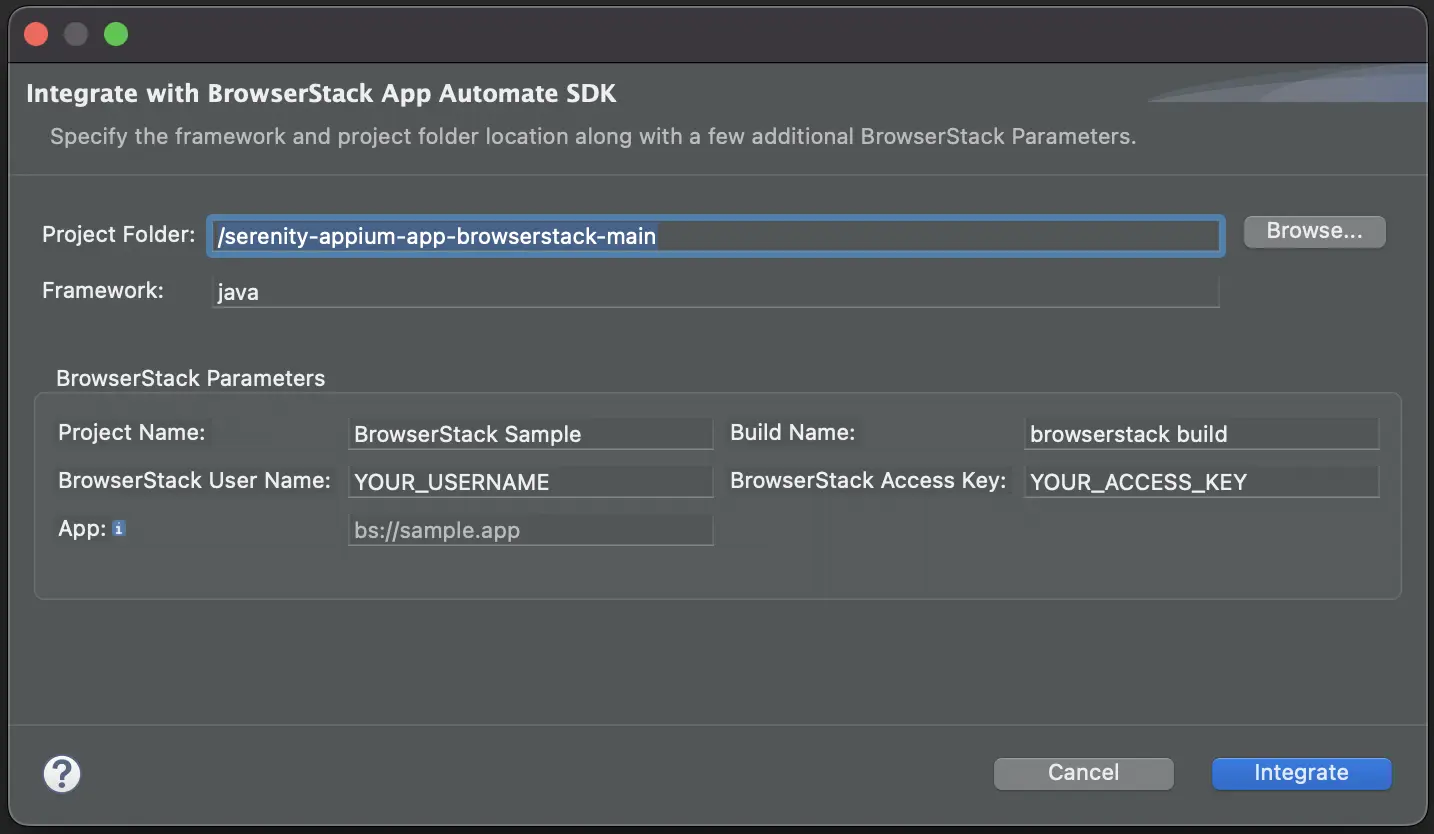Click the BrowserStack Parameters group title
Viewport: 1434px width, 834px height.
190,379
